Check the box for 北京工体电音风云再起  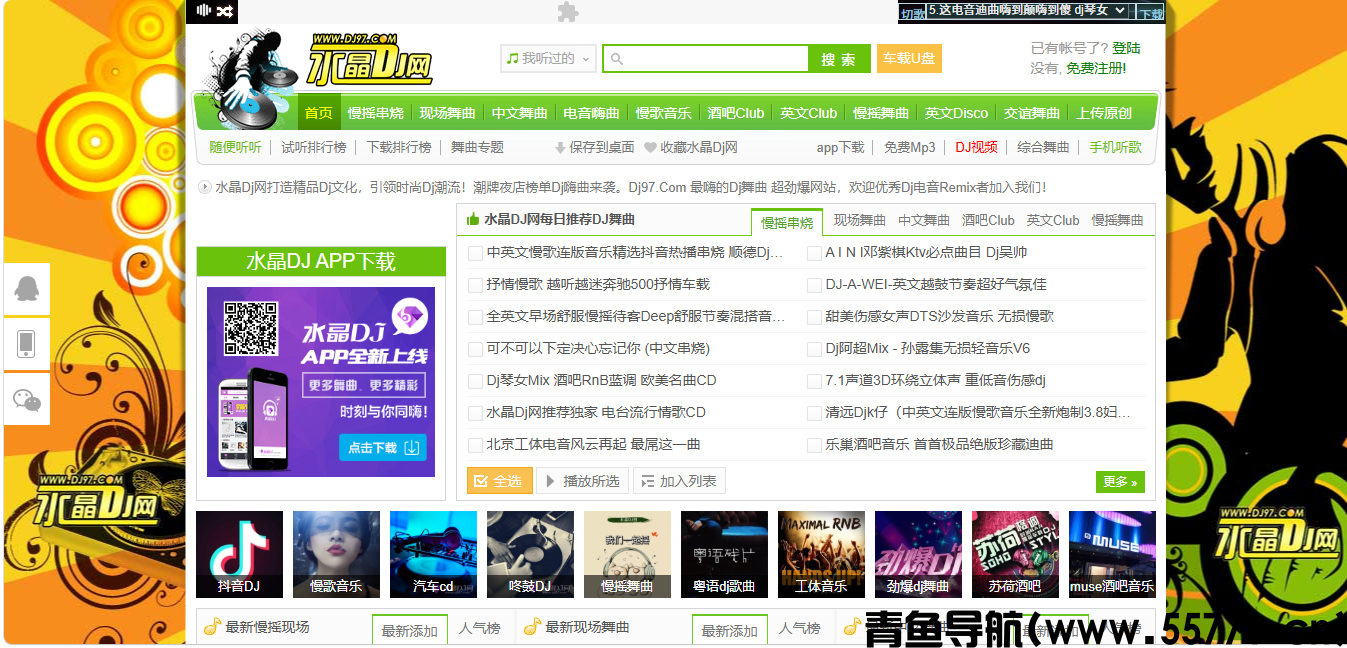point(476,445)
